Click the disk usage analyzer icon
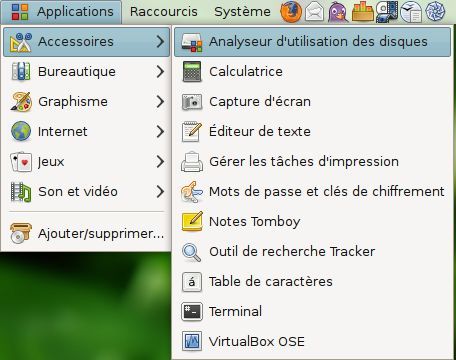The width and height of the screenshot is (456, 360). [x=192, y=42]
